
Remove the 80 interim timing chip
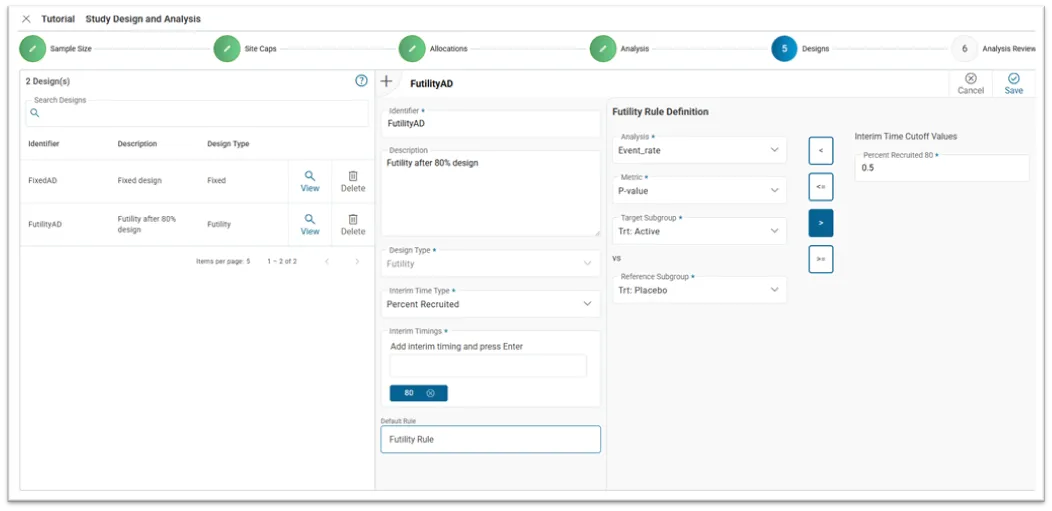click(430, 393)
